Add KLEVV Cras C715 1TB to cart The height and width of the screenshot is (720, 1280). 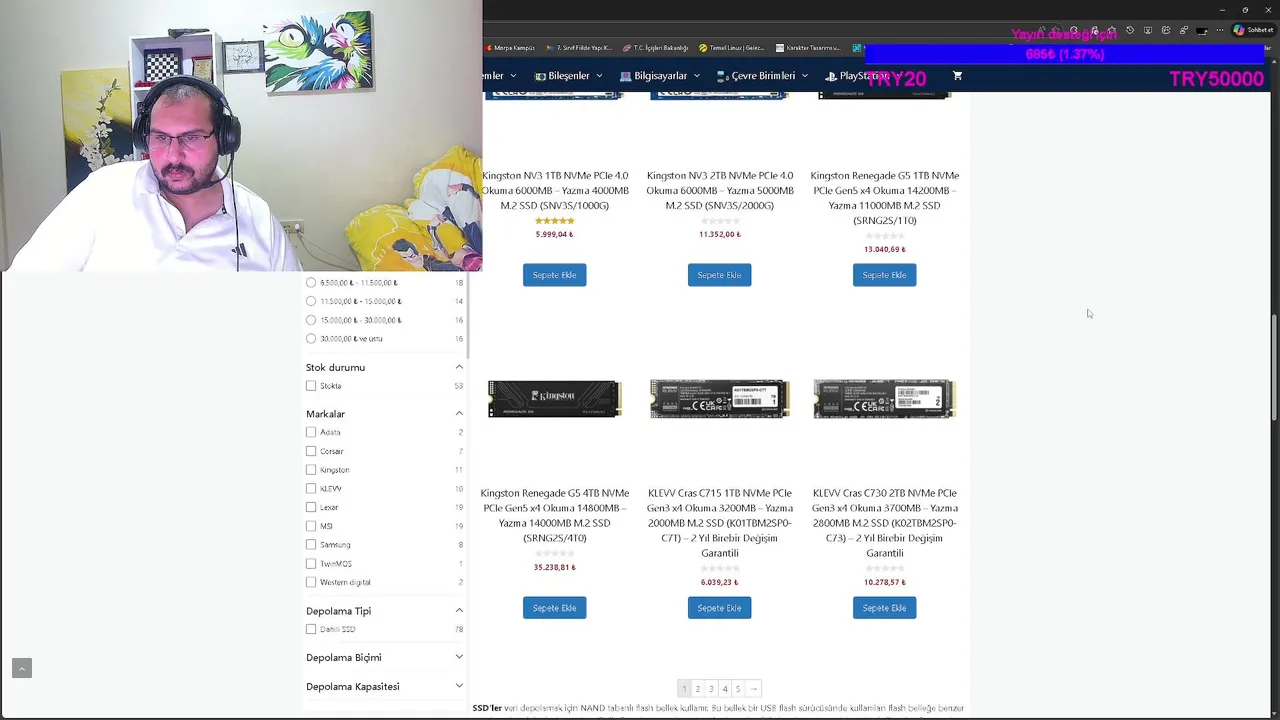(720, 608)
